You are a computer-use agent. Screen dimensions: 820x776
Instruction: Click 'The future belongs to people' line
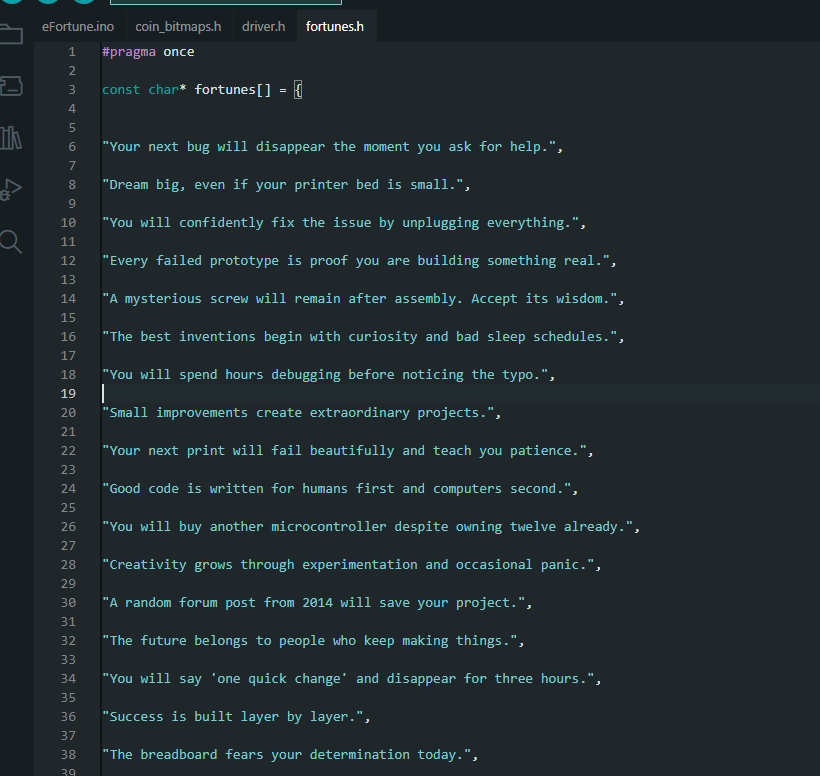pos(313,641)
